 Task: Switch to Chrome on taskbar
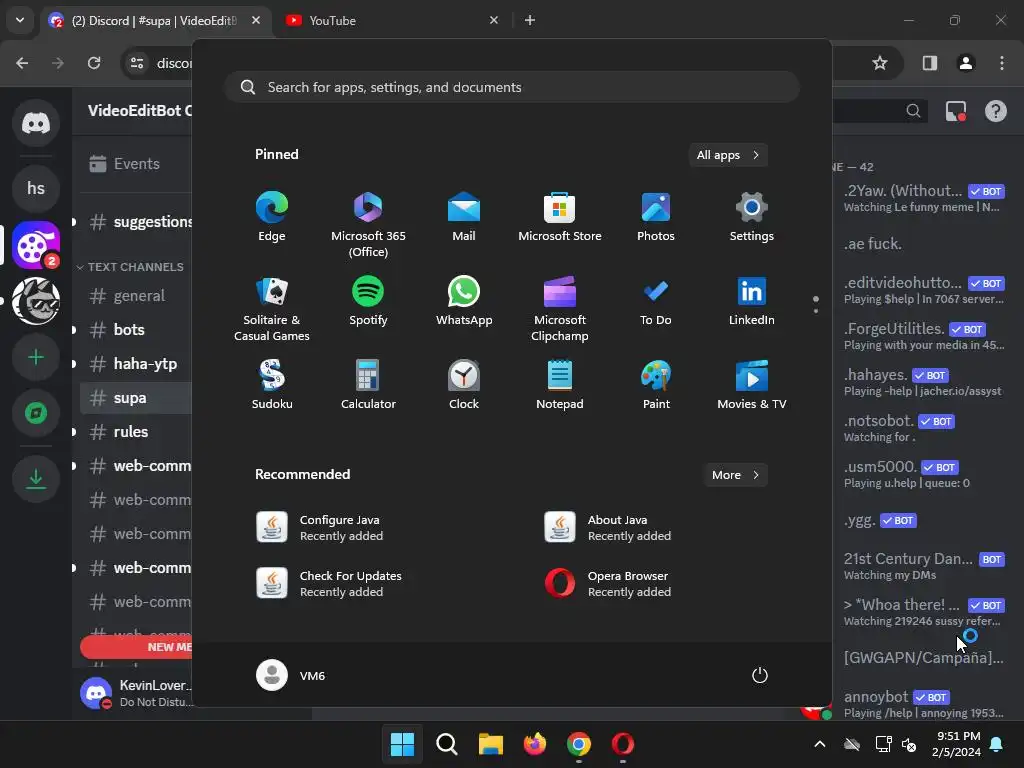click(579, 744)
